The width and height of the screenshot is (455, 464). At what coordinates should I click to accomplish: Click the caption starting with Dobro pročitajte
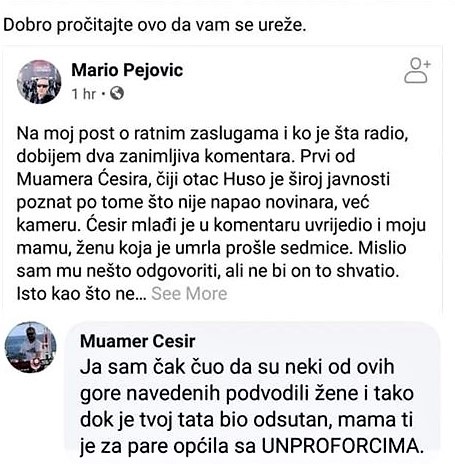(x=155, y=25)
